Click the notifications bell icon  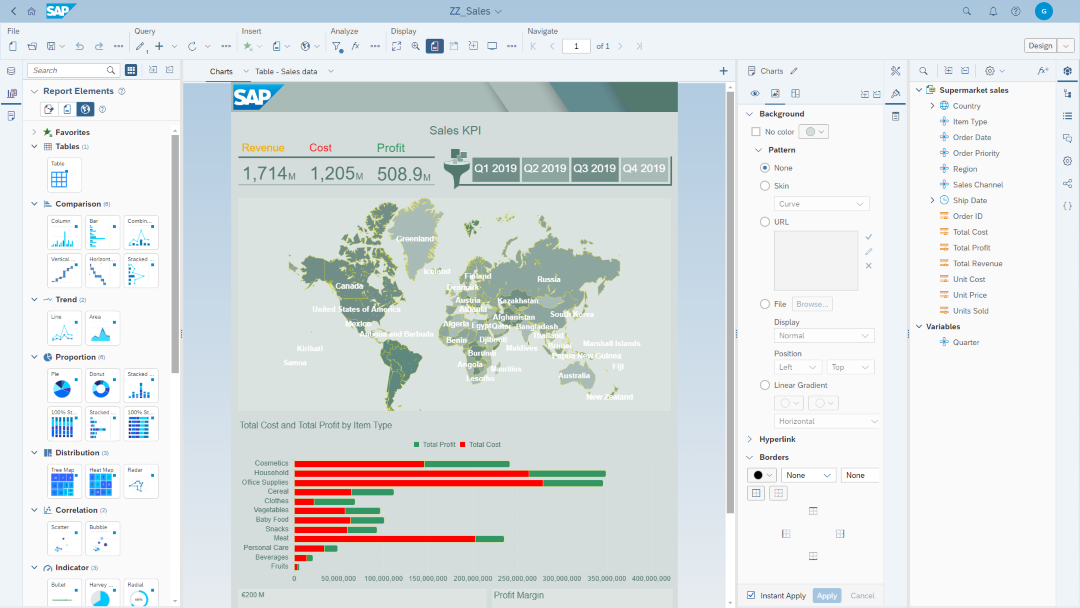tap(993, 11)
